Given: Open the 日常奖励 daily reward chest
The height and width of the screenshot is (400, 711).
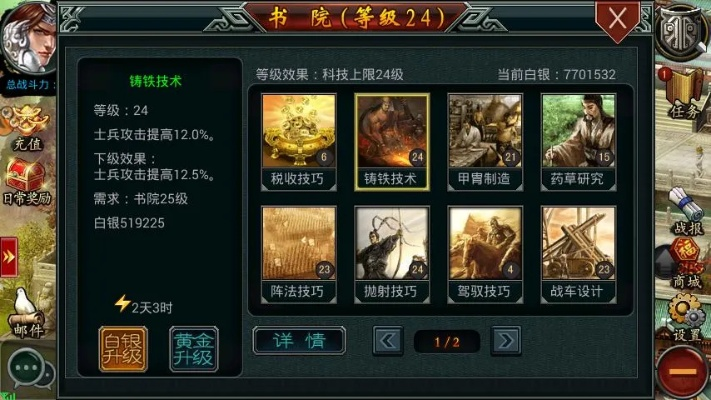Looking at the screenshot, I should click(x=26, y=181).
